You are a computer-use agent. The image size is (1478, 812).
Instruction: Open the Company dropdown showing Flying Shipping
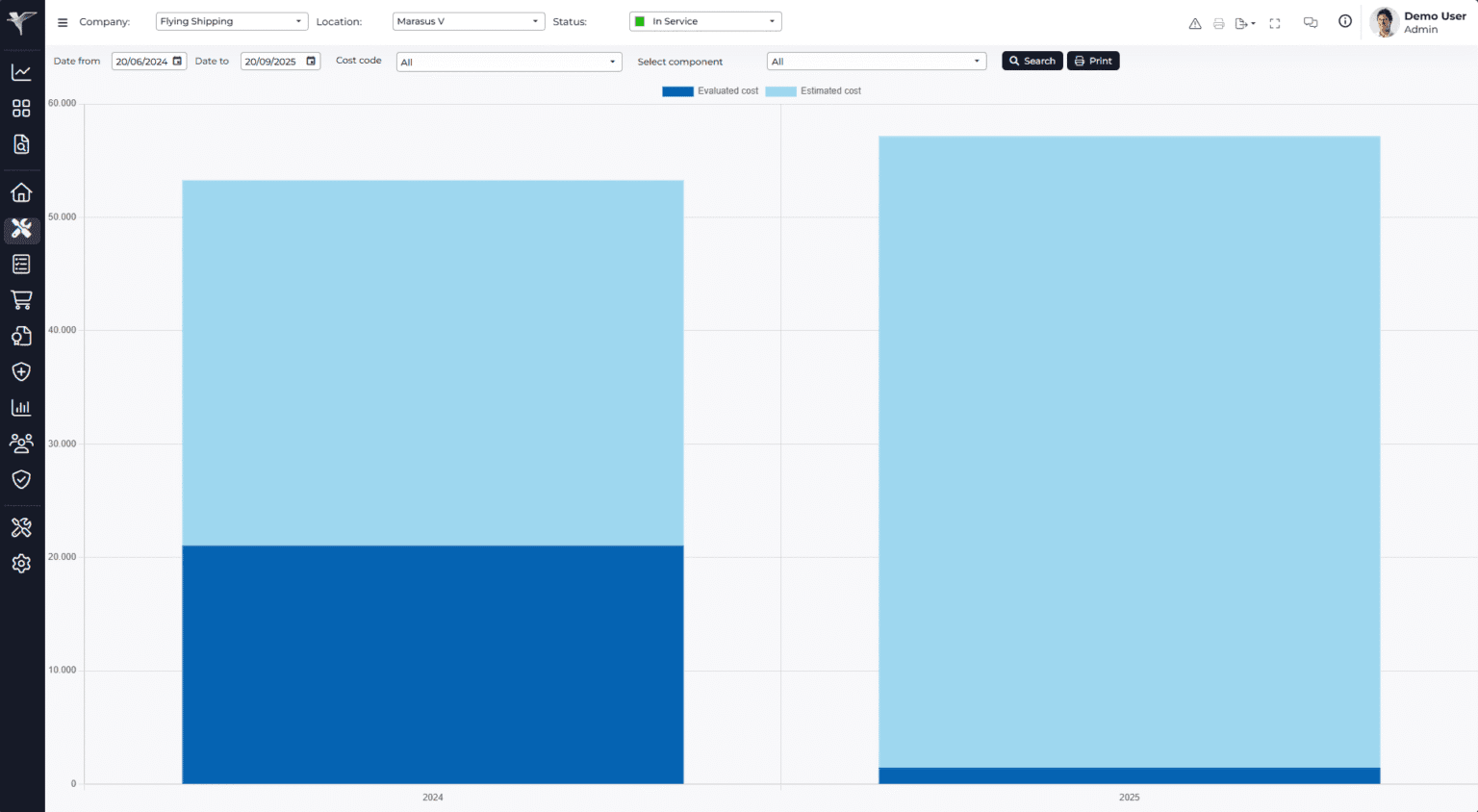231,20
